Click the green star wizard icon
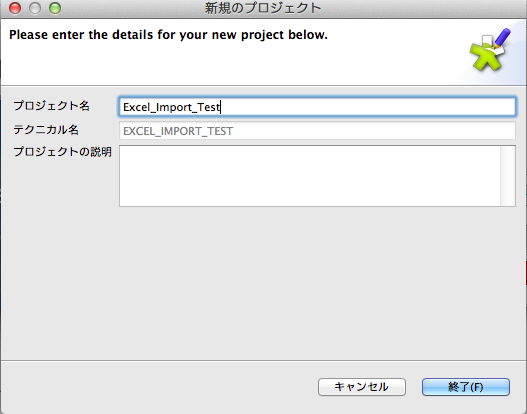The width and height of the screenshot is (527, 414). 487,56
